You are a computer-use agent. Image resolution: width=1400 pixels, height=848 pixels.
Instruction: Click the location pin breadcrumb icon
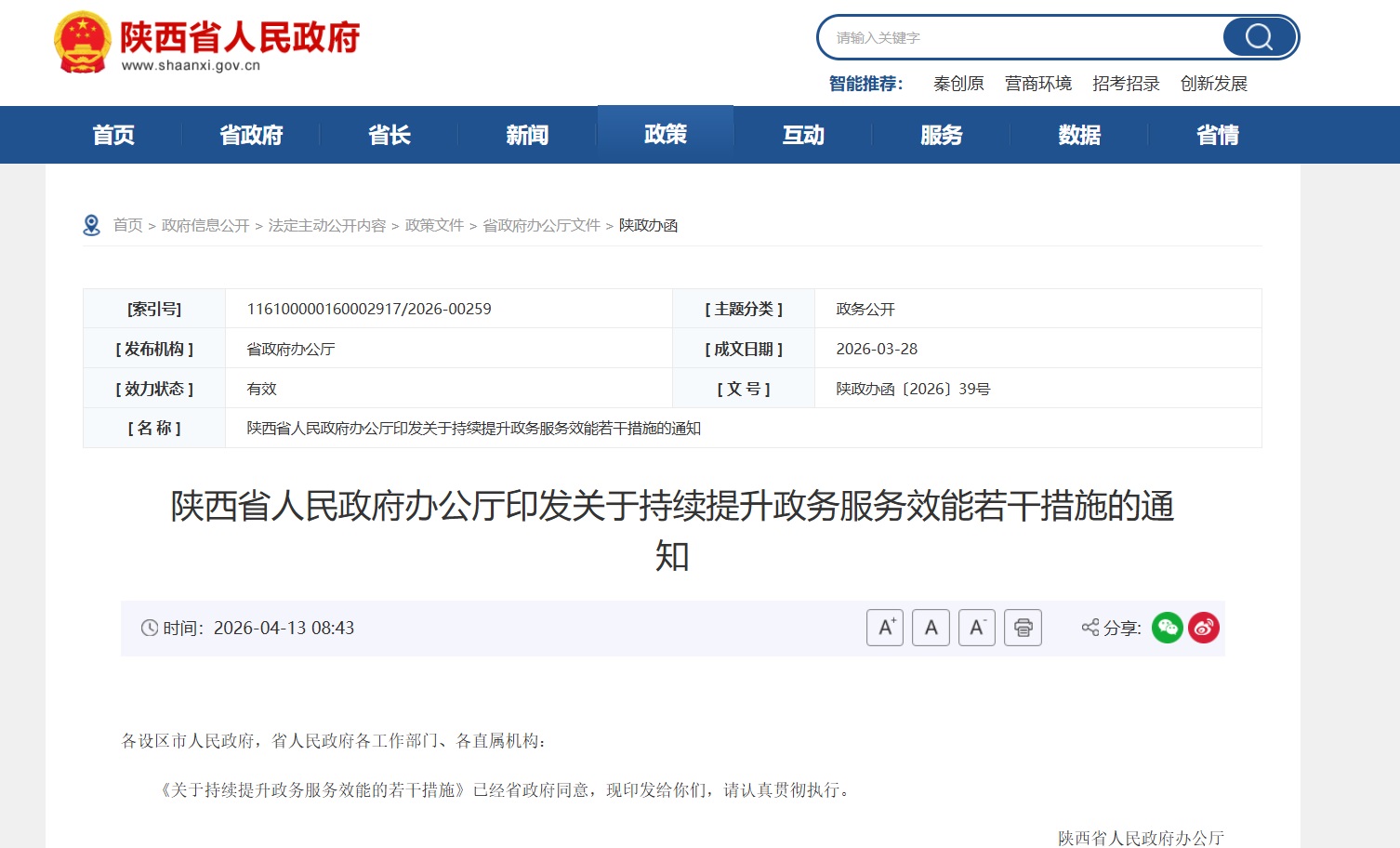(x=92, y=224)
